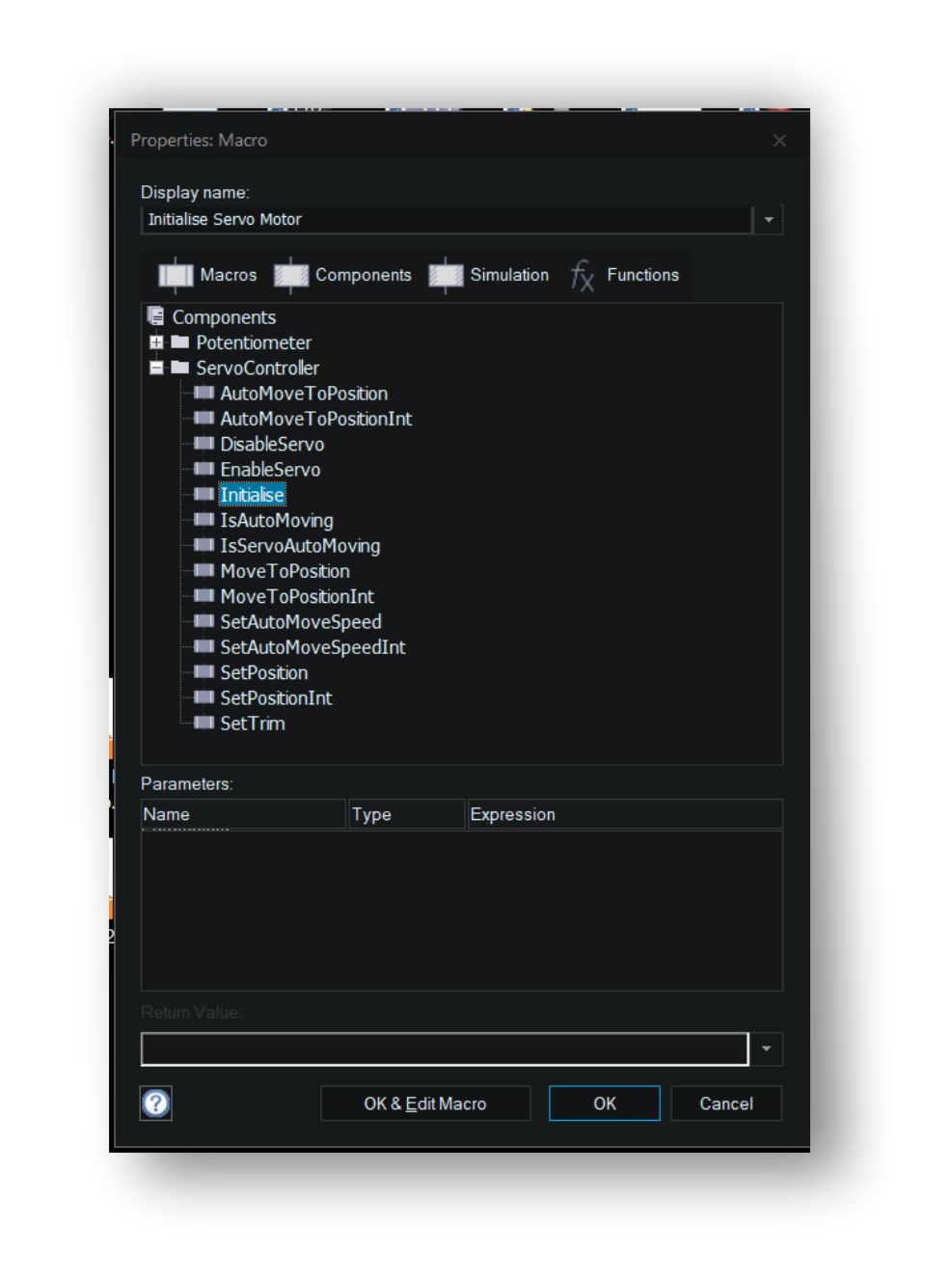Select the SetPositionInt macro label
Screen dimensions: 952x1283
point(276,697)
